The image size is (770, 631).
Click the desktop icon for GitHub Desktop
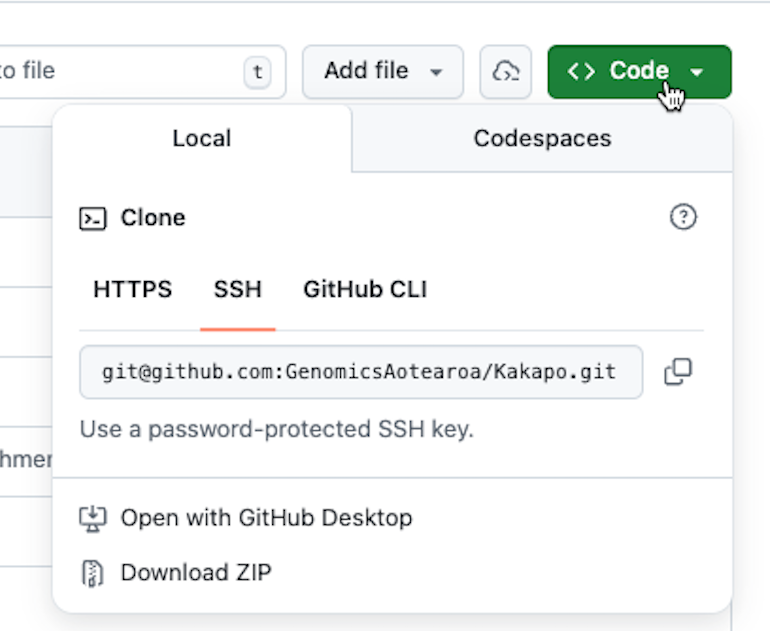pos(92,518)
